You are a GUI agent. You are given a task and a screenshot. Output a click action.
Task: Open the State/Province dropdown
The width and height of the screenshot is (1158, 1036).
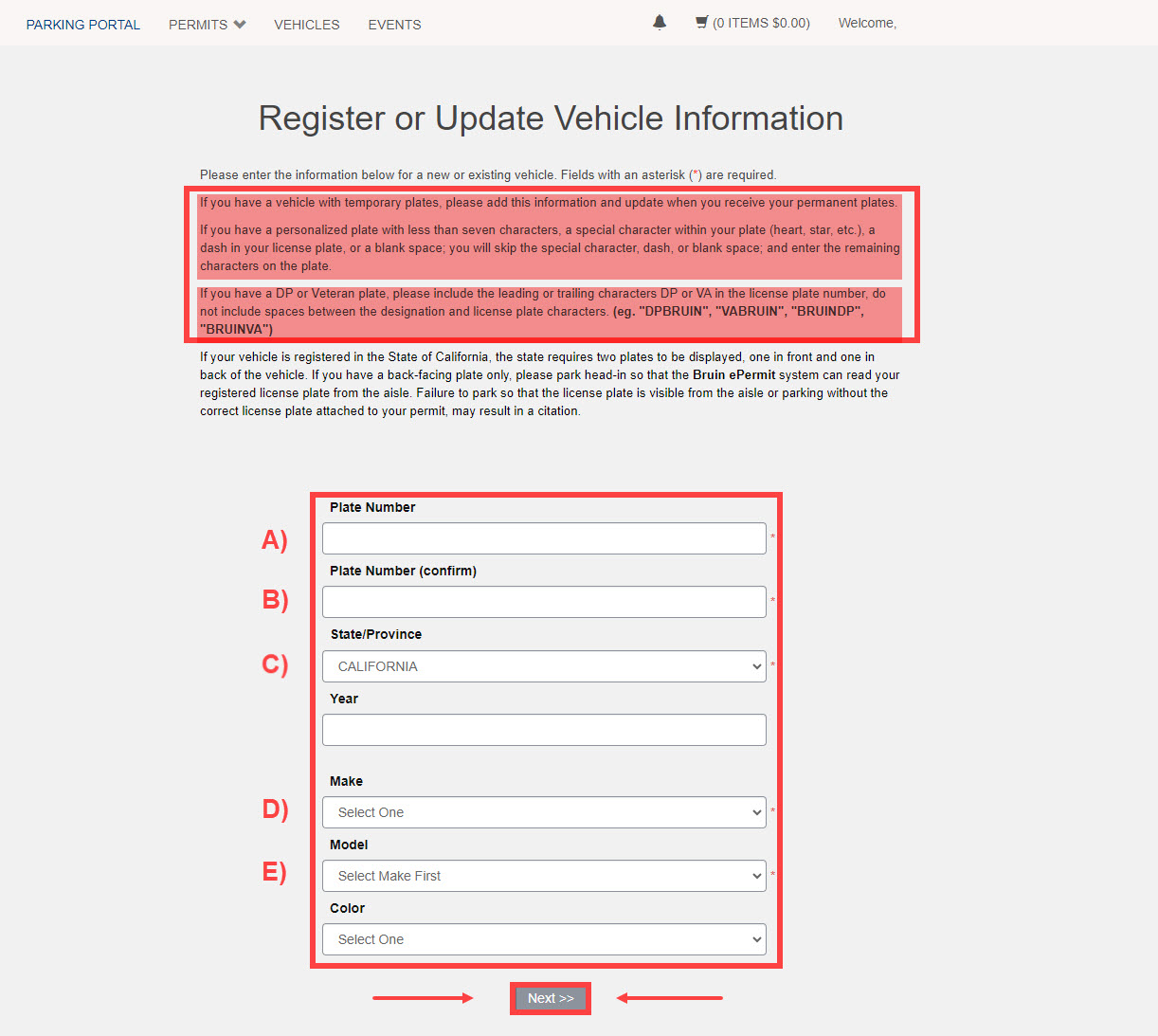tap(544, 666)
